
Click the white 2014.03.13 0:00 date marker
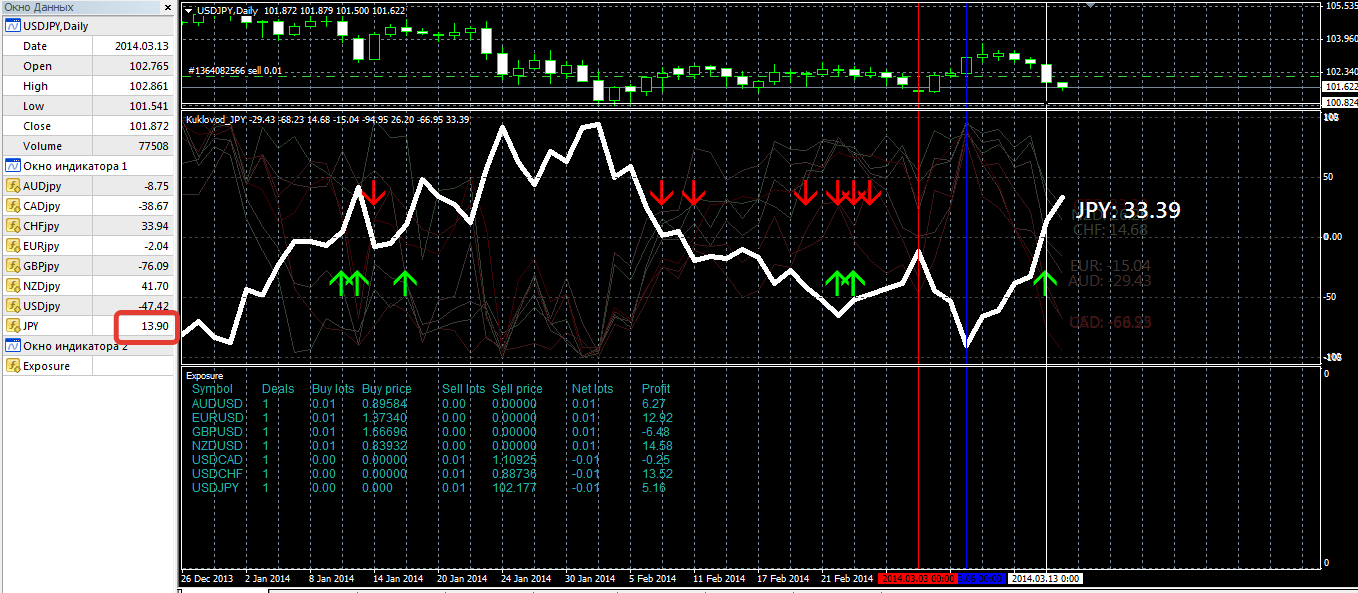click(x=1045, y=578)
